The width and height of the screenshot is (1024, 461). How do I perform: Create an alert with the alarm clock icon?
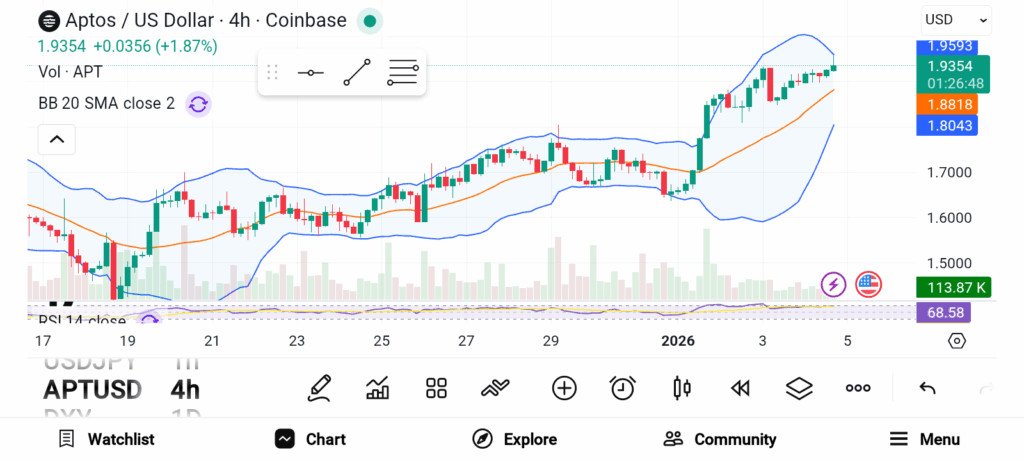coord(623,388)
